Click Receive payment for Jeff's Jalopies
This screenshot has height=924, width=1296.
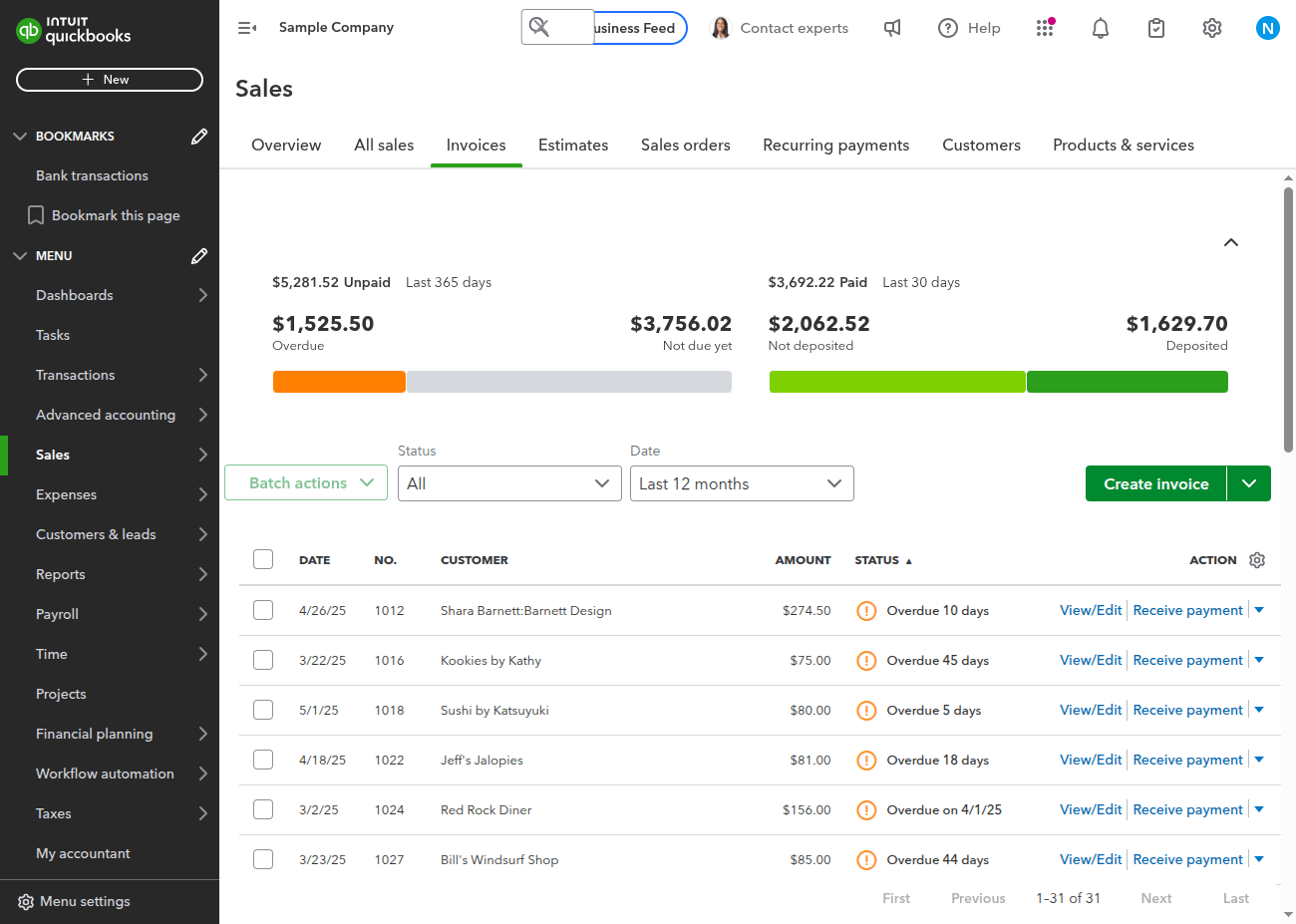click(x=1188, y=760)
